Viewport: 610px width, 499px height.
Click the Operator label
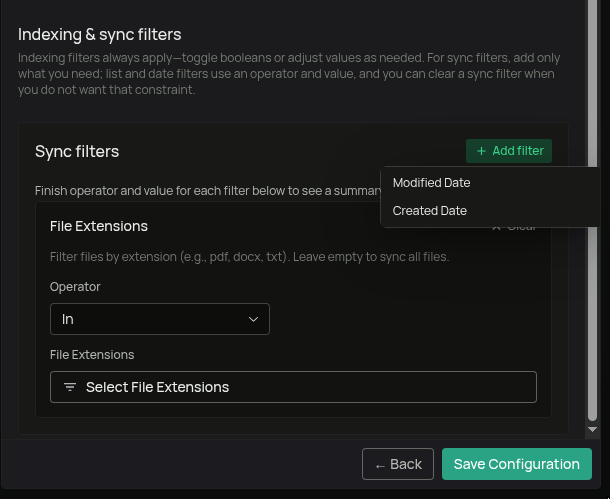click(x=75, y=287)
